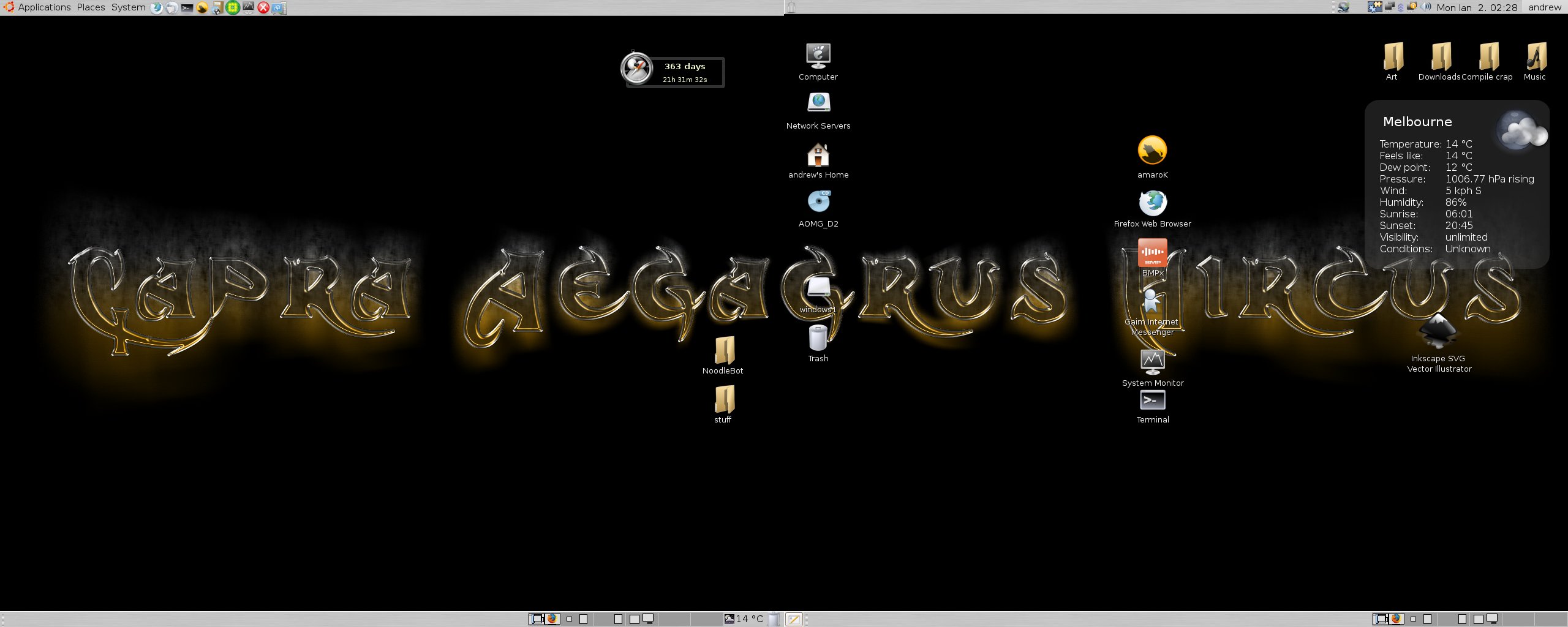Select the Art folder
The width and height of the screenshot is (1568, 627).
(1393, 61)
